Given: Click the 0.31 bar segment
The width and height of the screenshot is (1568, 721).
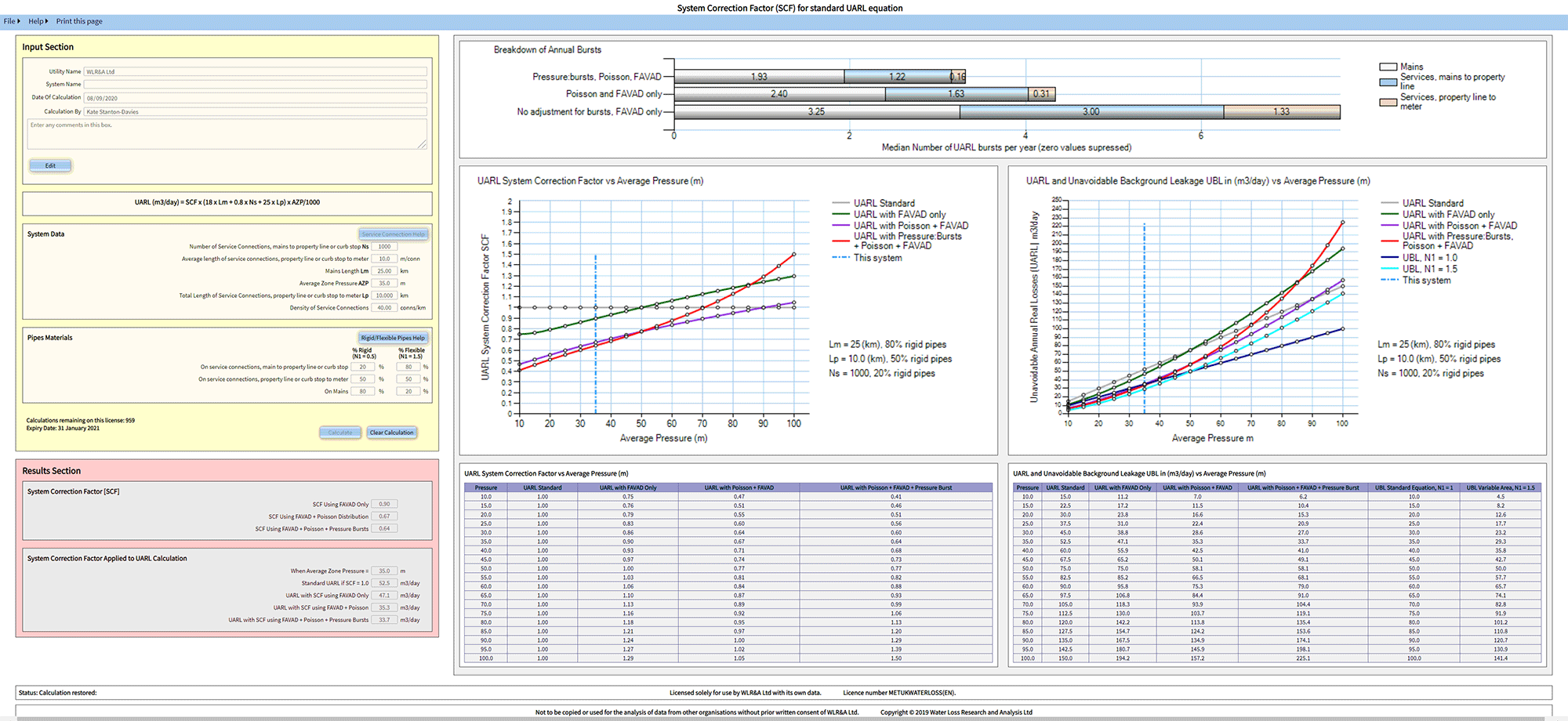Looking at the screenshot, I should pyautogui.click(x=1042, y=94).
